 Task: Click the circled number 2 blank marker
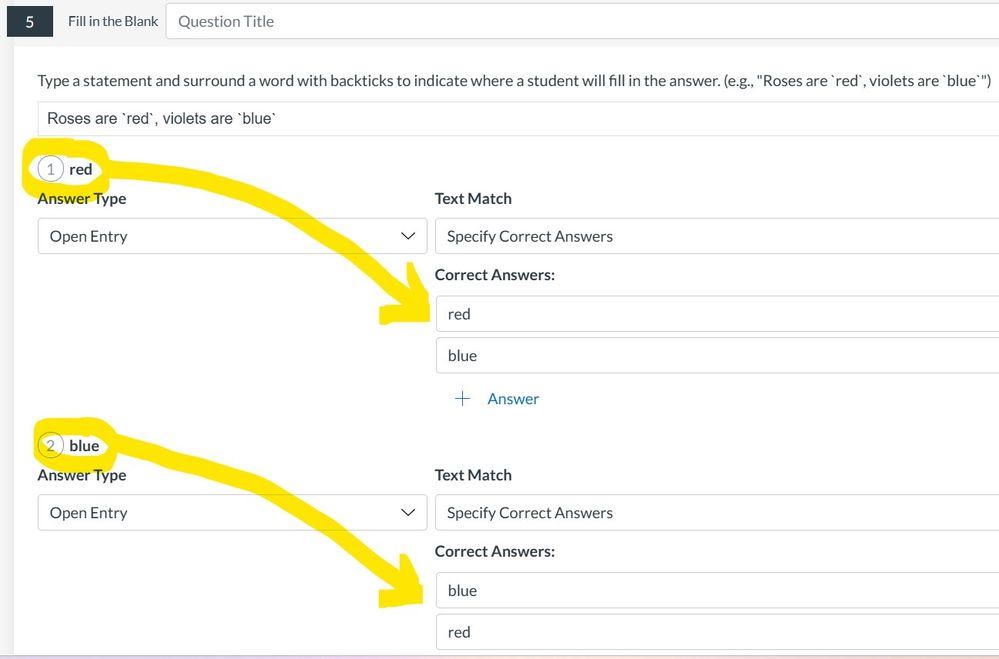coord(50,445)
